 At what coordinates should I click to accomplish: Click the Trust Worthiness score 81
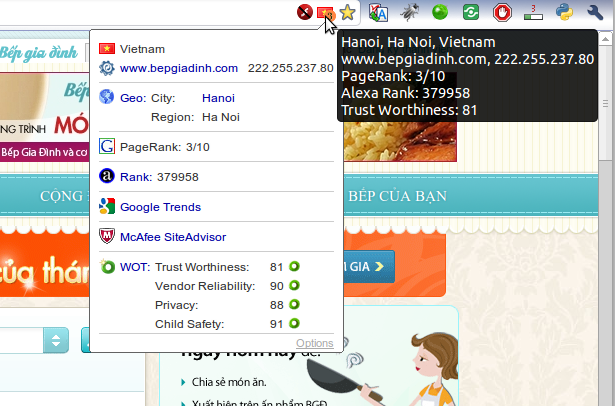(277, 267)
